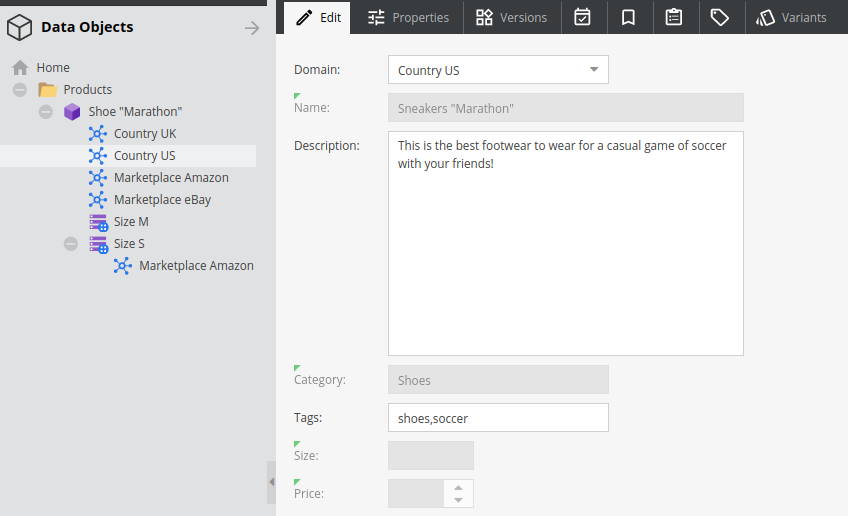Select Size S tree item

pyautogui.click(x=129, y=244)
